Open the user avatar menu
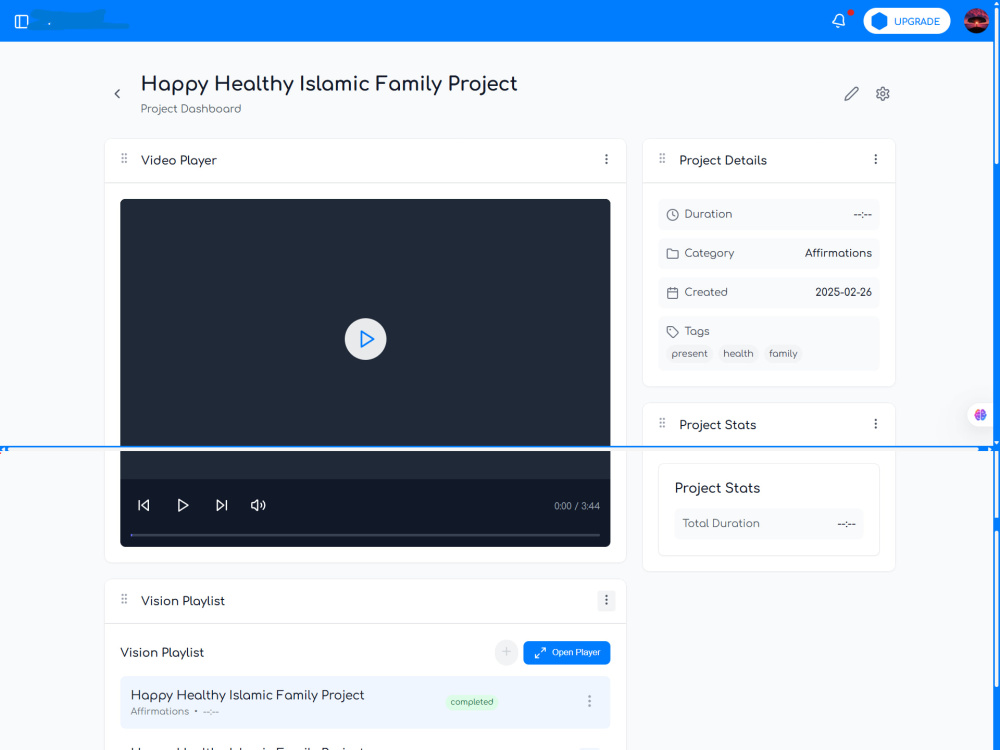 (976, 21)
